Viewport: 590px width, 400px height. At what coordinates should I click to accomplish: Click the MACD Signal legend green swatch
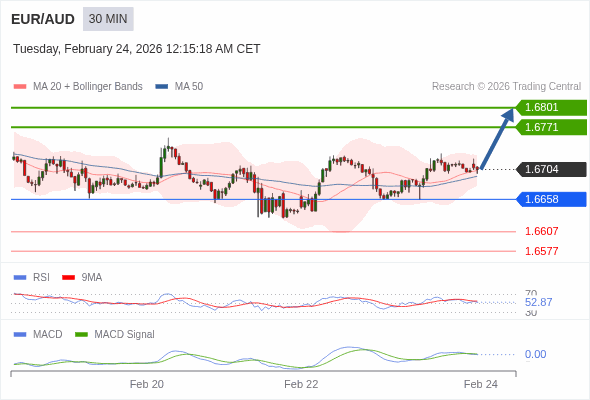(x=81, y=335)
